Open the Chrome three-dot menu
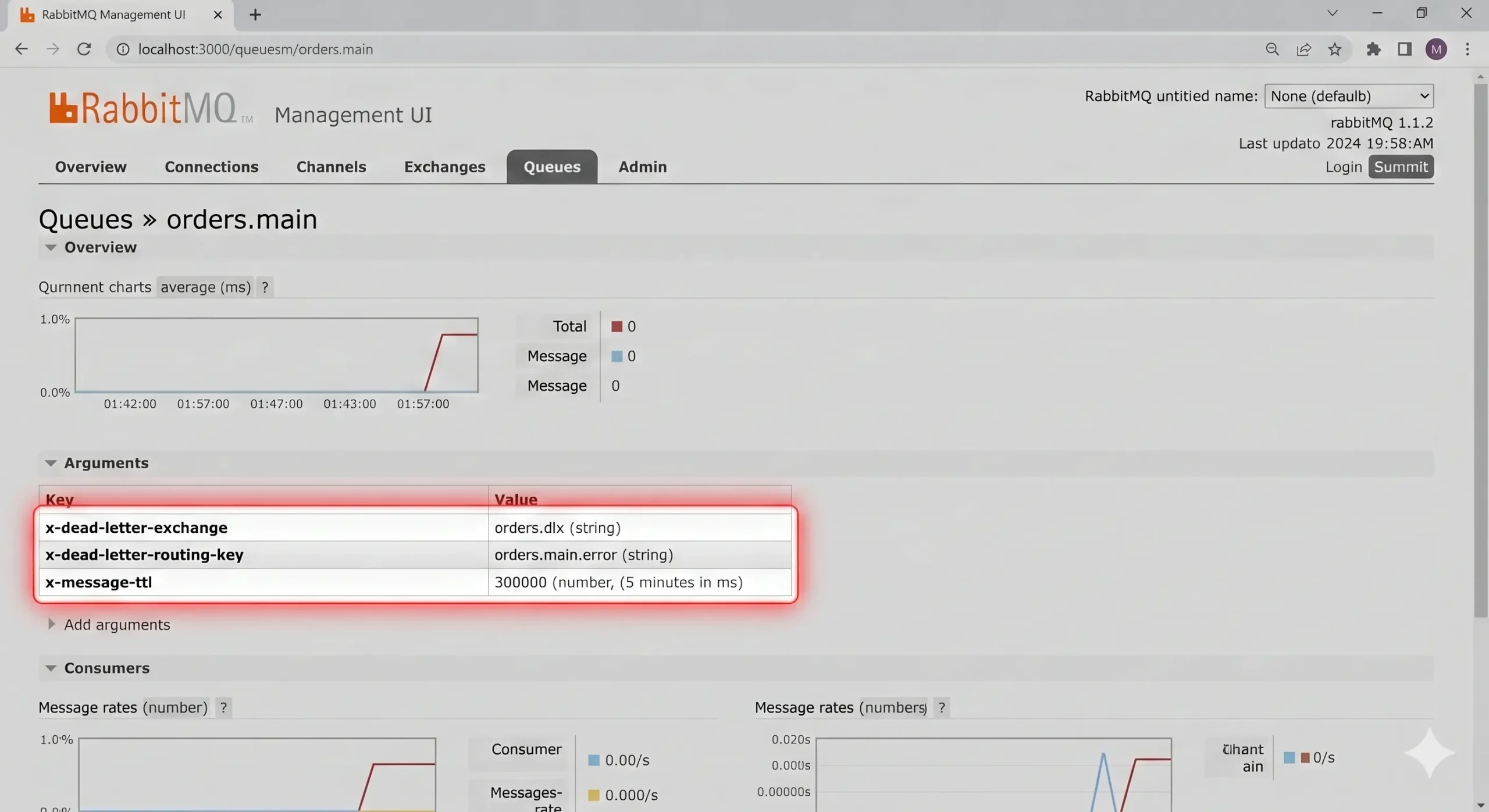The image size is (1489, 812). pos(1467,49)
